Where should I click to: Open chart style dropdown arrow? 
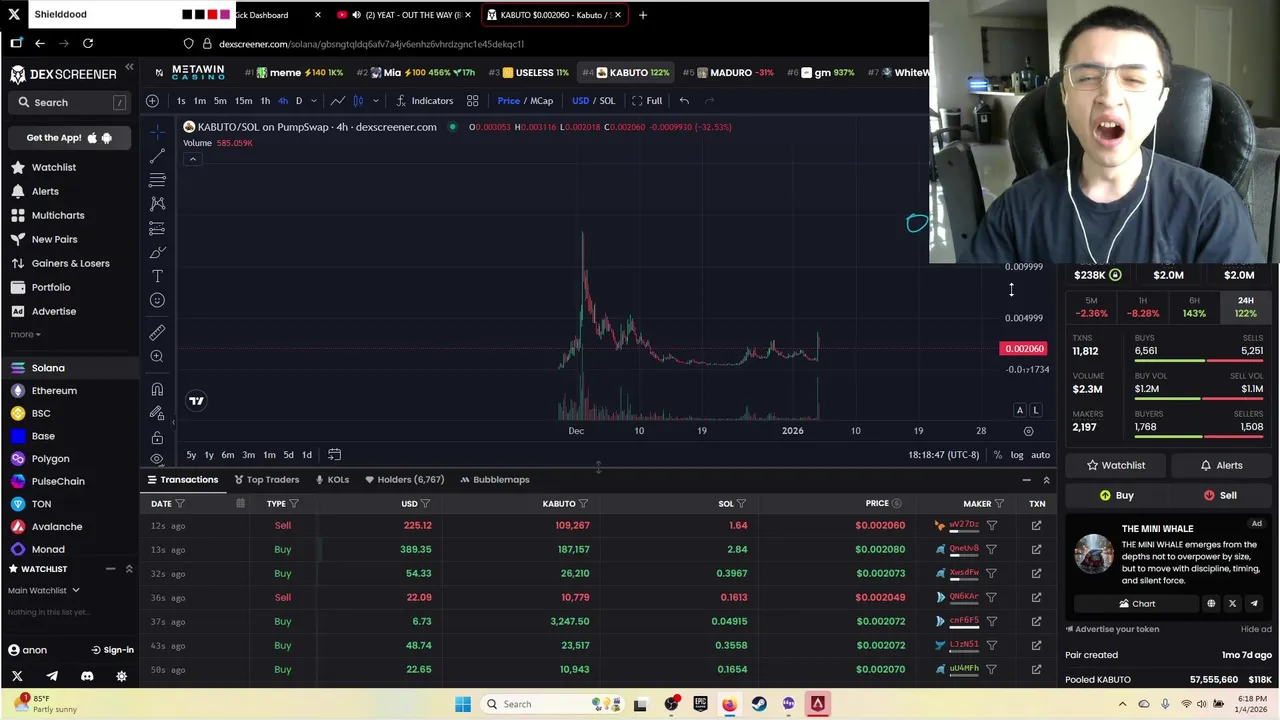coord(376,100)
